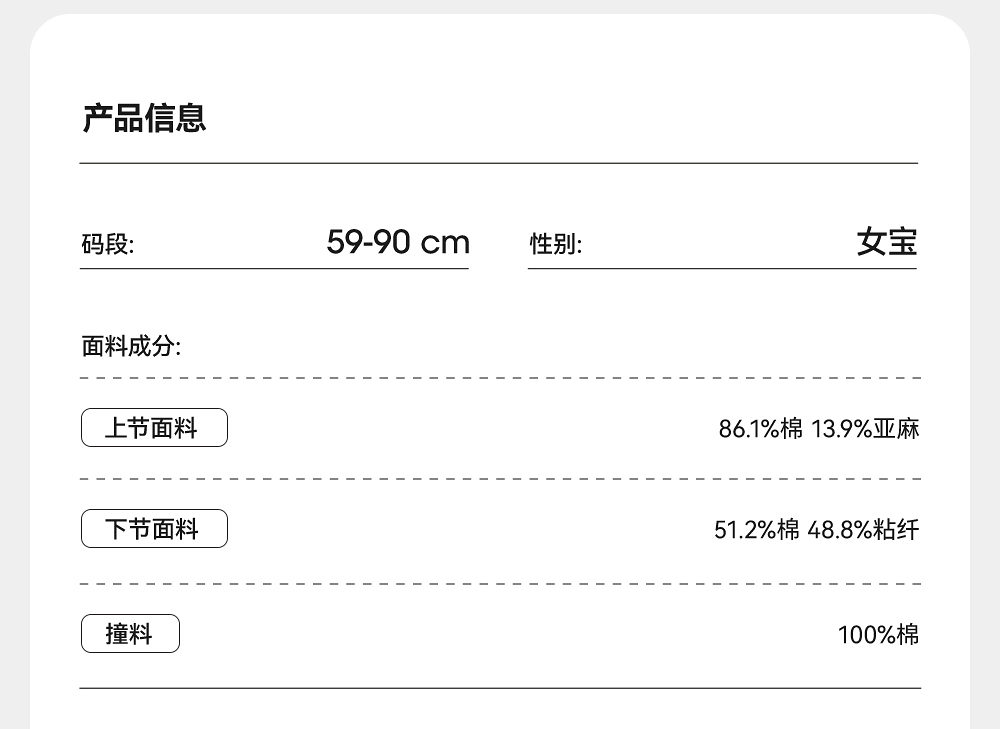Click the 面料成分 label

tap(130, 347)
